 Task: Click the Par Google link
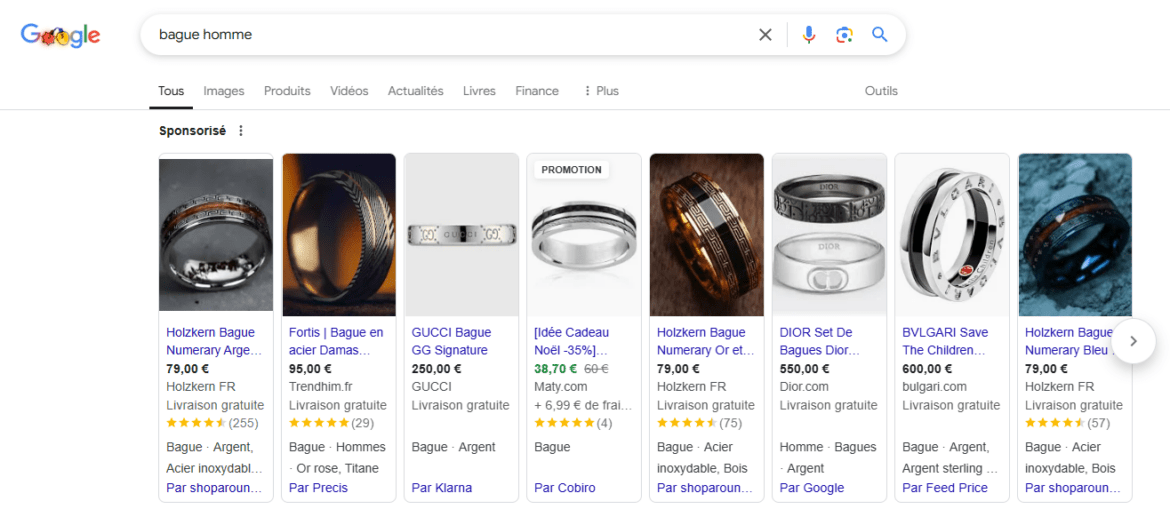812,488
